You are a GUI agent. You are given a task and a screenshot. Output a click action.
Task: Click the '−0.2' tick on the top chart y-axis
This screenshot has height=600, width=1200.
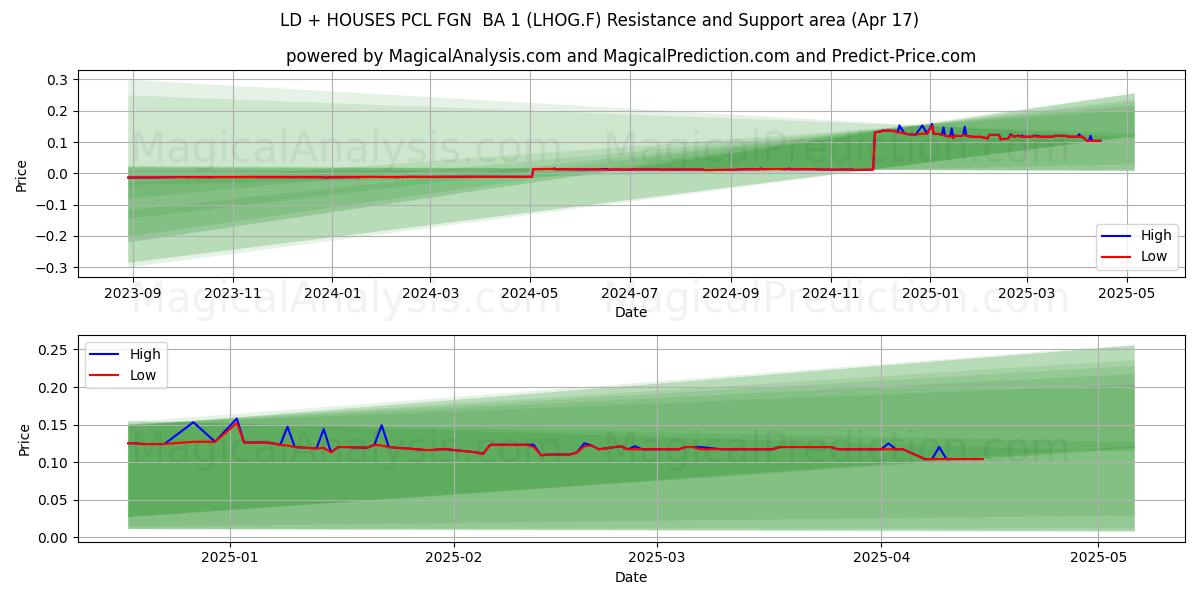point(54,237)
